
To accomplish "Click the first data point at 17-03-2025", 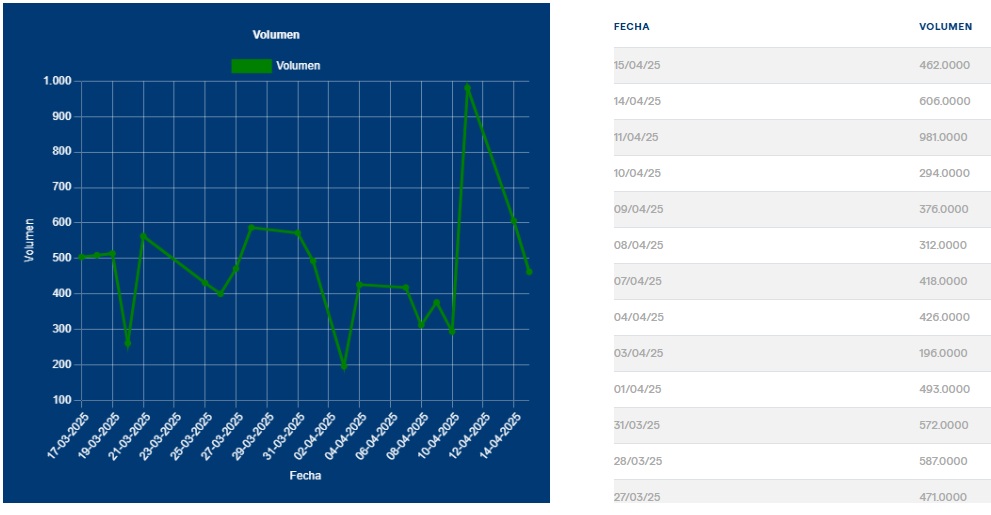I will 81,257.
